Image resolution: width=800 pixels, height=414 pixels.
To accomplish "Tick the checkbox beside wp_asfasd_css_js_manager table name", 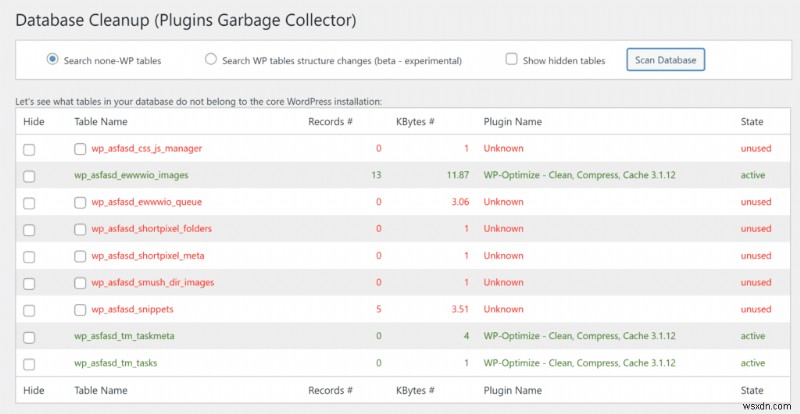I will pyautogui.click(x=80, y=149).
